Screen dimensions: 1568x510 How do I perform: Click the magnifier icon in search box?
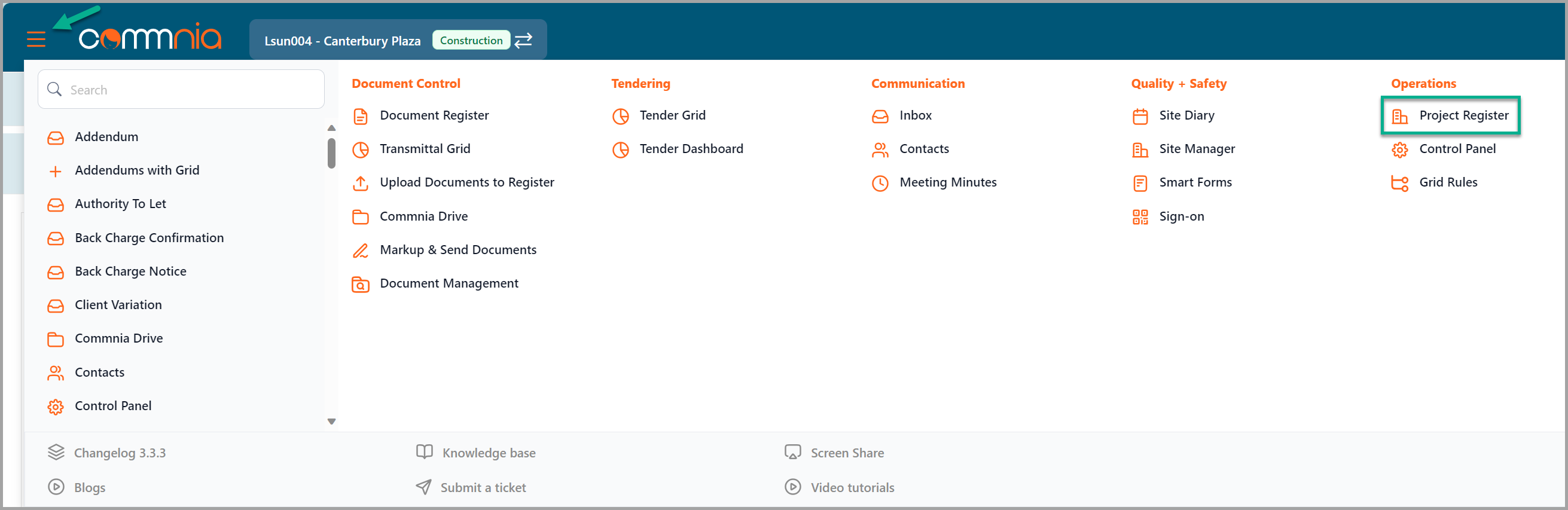pos(54,90)
